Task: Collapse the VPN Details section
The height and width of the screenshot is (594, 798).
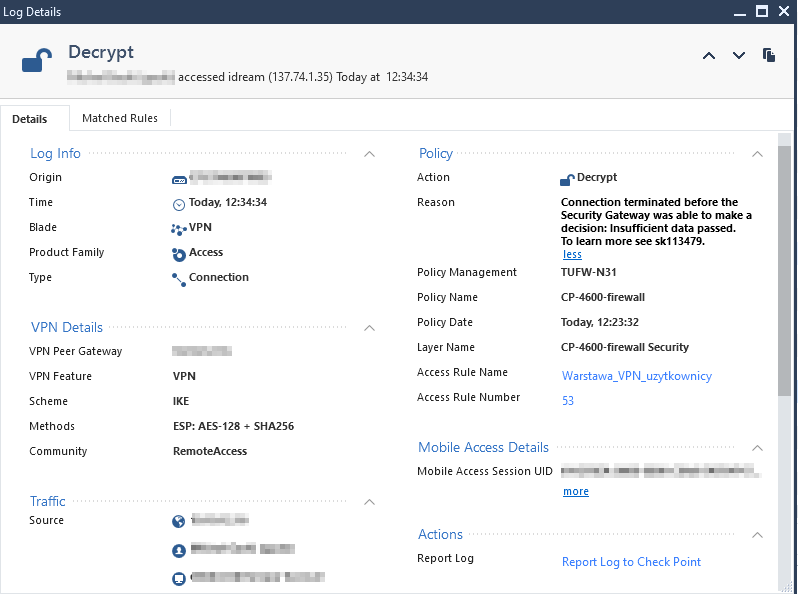Action: (x=369, y=328)
